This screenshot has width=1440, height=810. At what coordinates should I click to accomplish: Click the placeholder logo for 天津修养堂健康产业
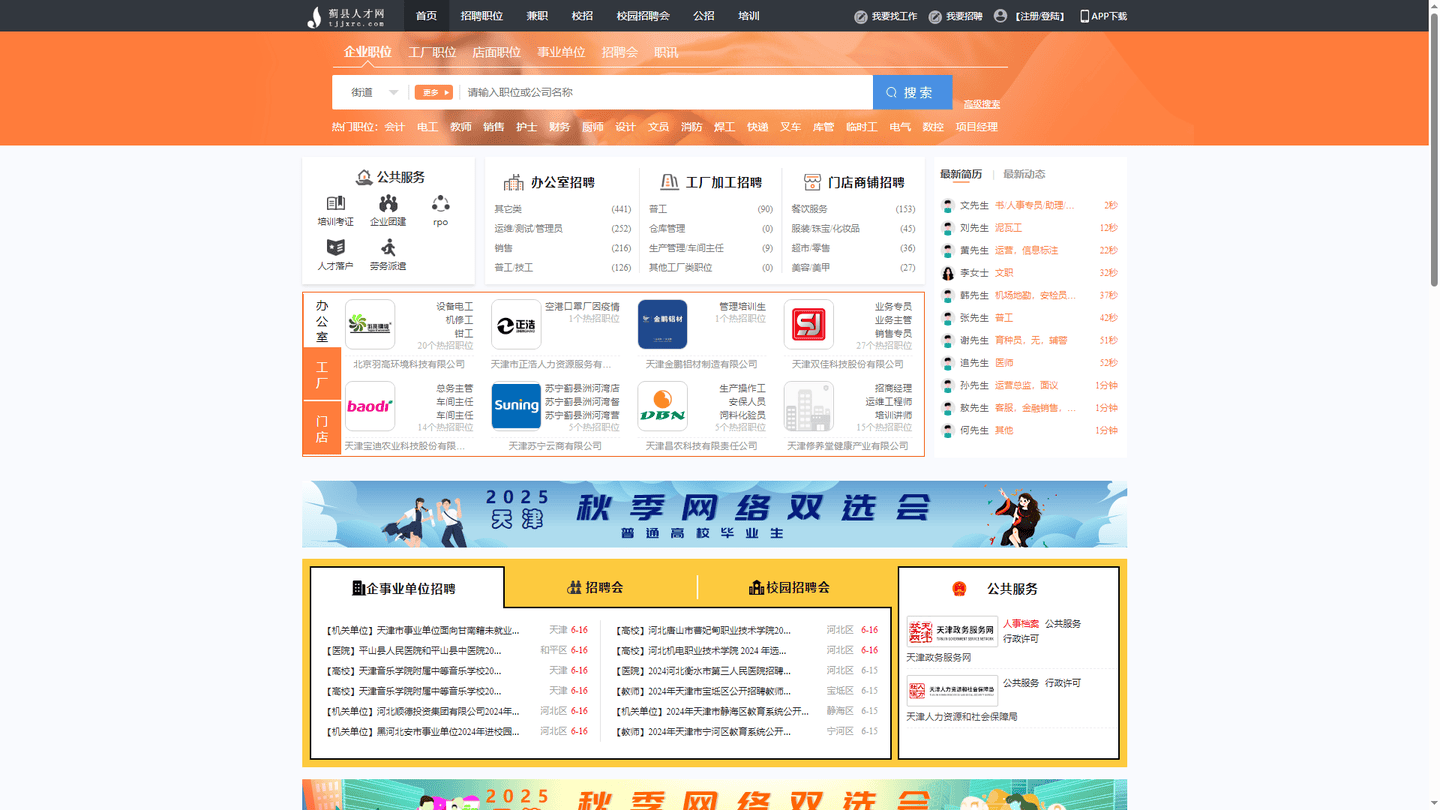coord(809,406)
